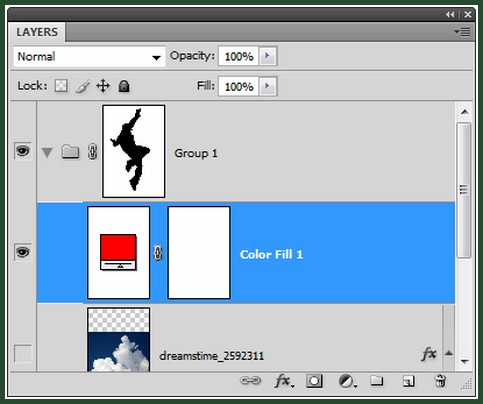Hide Color Fill 1 layer eye icon

pos(23,252)
